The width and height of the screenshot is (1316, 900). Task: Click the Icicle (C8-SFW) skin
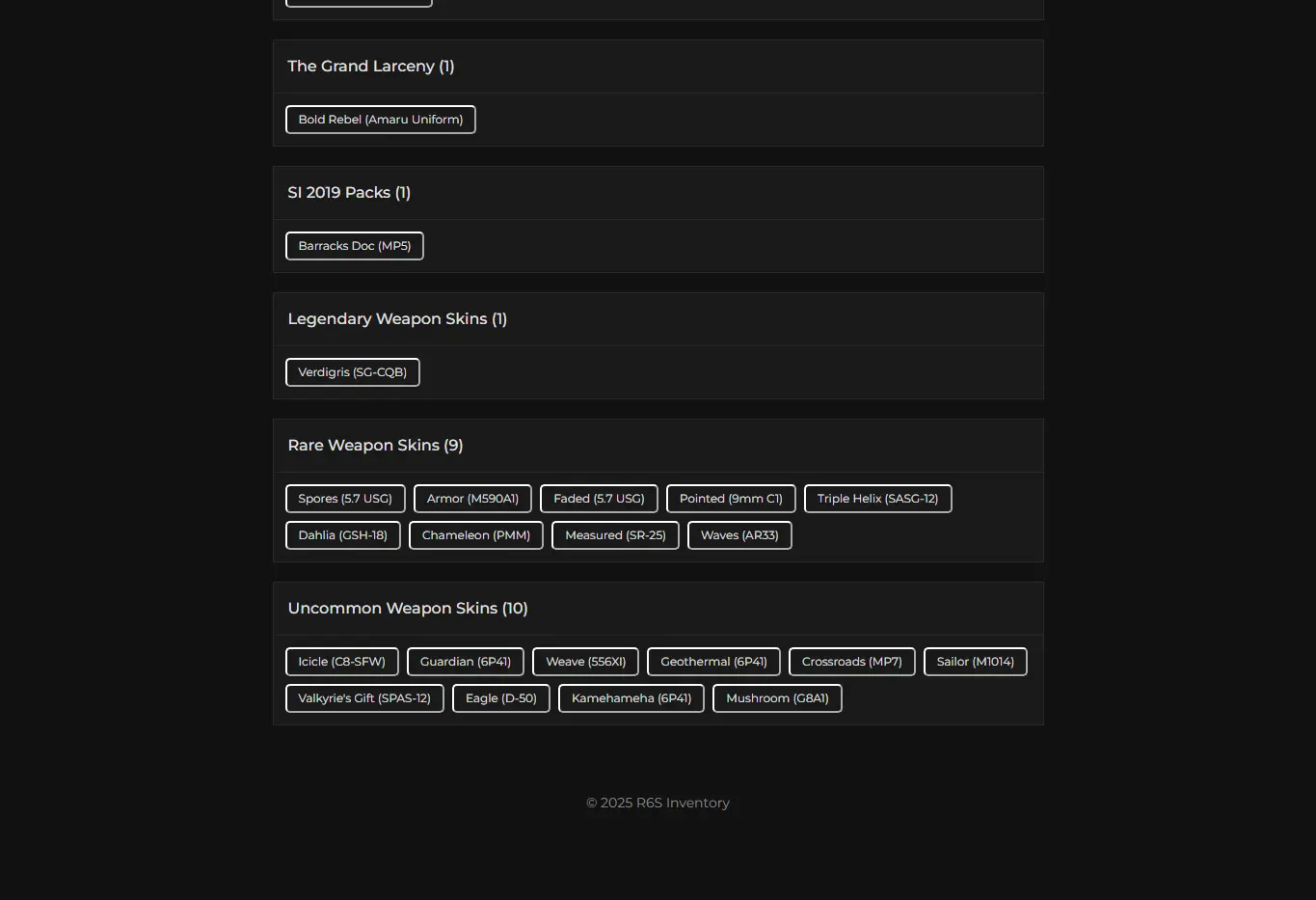[341, 662]
